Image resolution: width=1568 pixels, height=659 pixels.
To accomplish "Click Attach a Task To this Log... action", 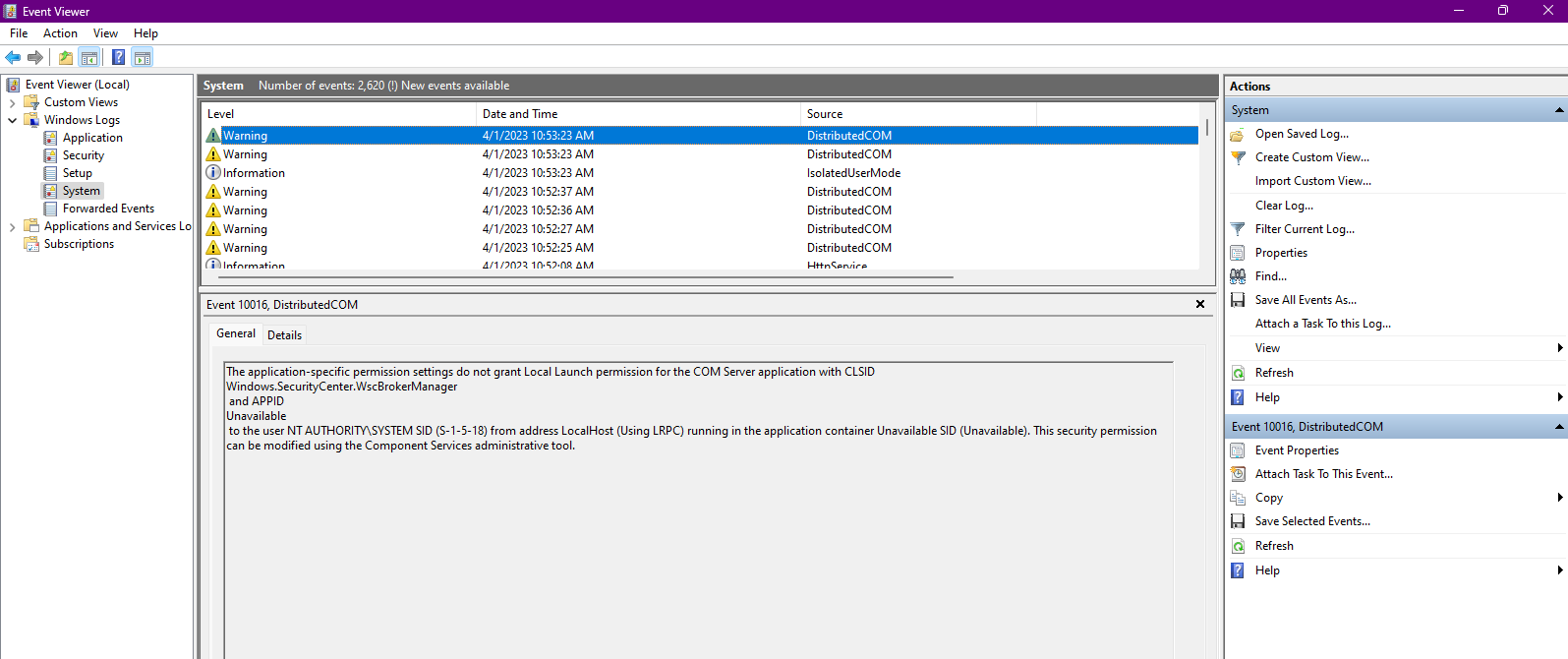I will 1323,324.
